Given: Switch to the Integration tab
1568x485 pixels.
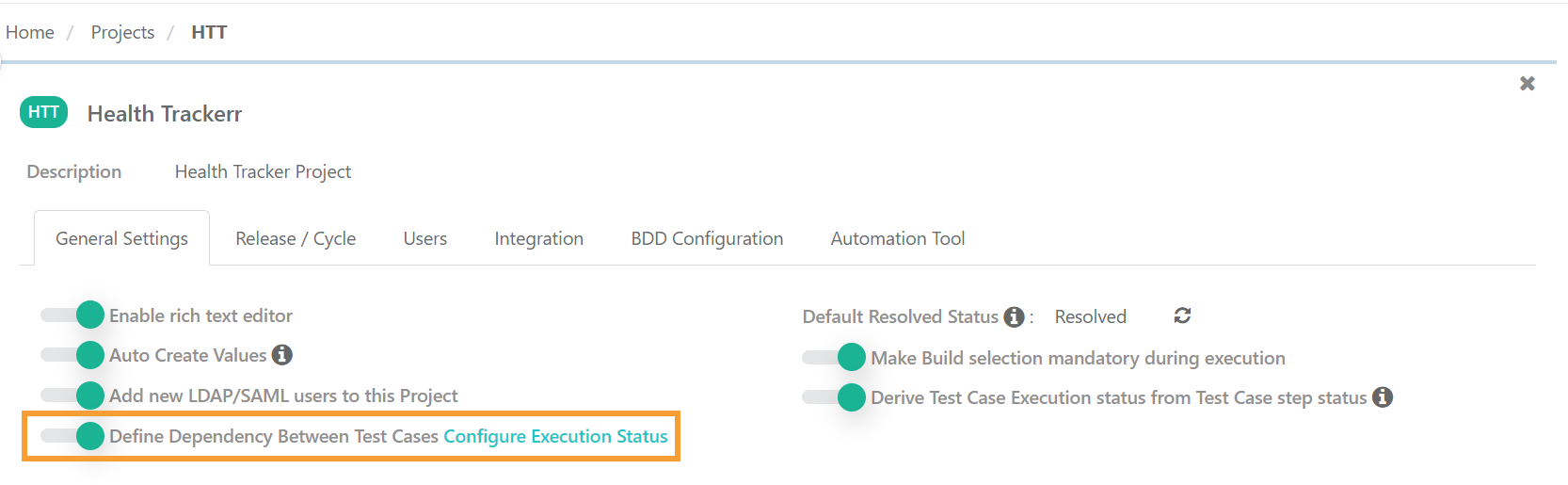Looking at the screenshot, I should click(x=539, y=238).
